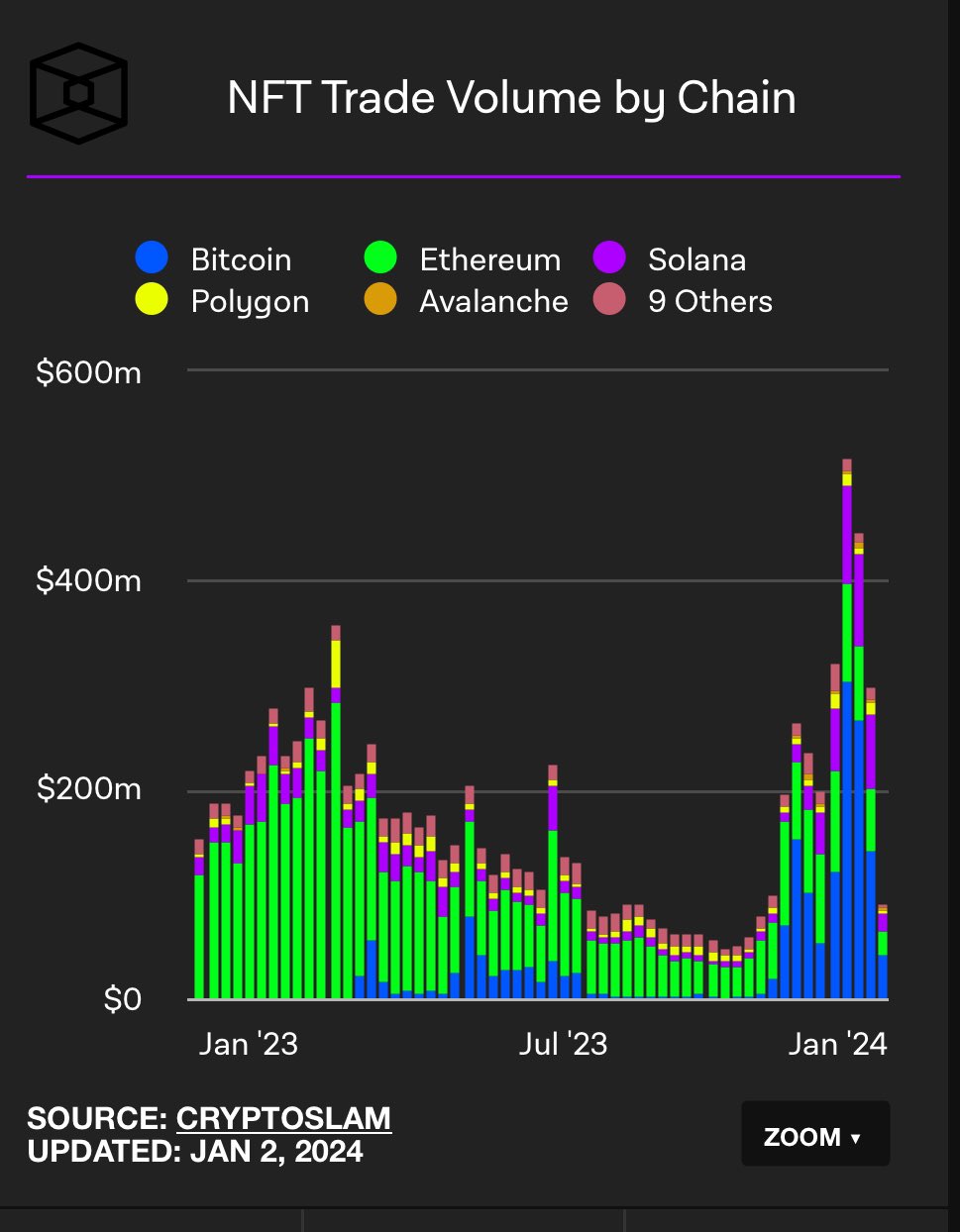Toggle the Ethereum green legend dot
Image resolution: width=960 pixels, height=1232 pixels.
[380, 258]
